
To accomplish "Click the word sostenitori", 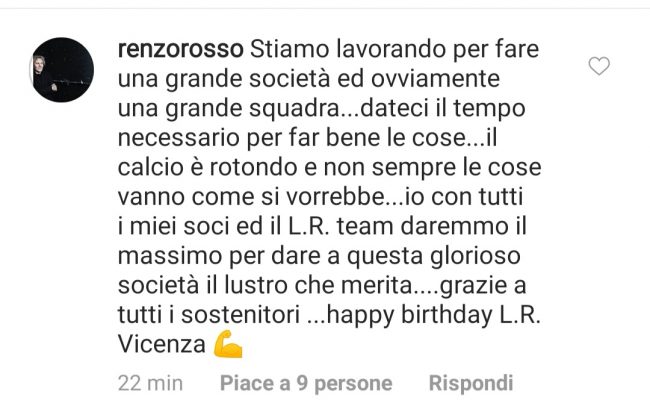I will tap(240, 315).
